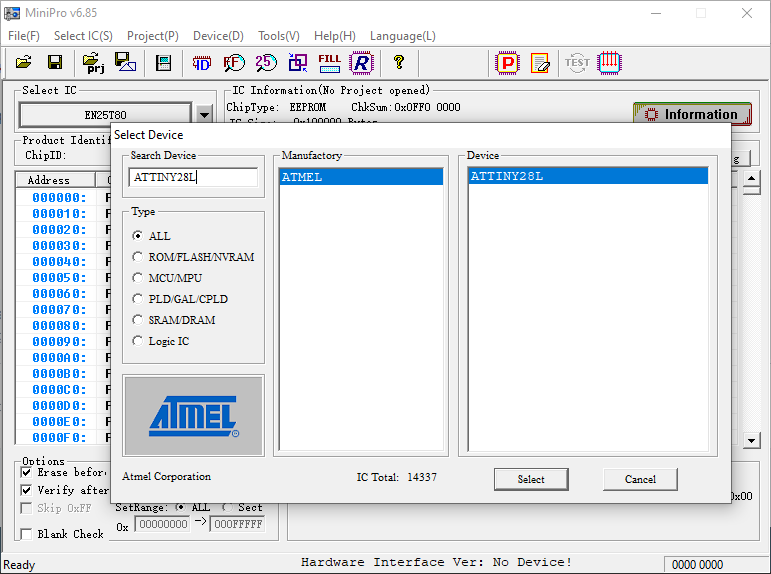The height and width of the screenshot is (574, 771).
Task: Select the Logic IC type option
Action: (x=138, y=341)
